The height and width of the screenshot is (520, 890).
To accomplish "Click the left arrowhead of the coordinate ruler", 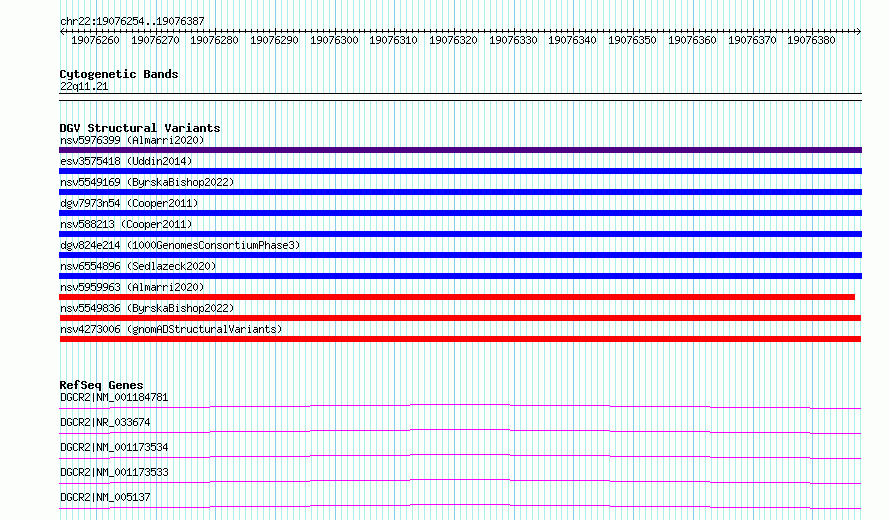I will click(62, 31).
